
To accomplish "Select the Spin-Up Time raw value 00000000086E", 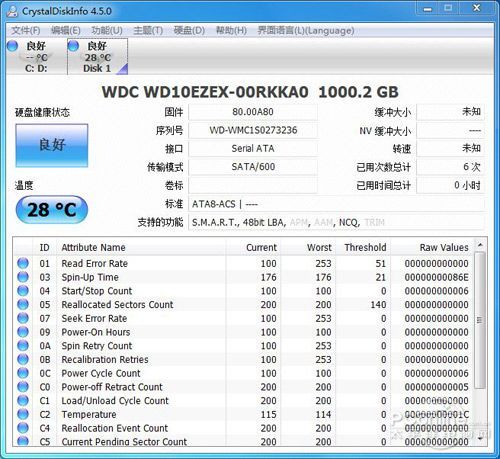I will coord(437,277).
